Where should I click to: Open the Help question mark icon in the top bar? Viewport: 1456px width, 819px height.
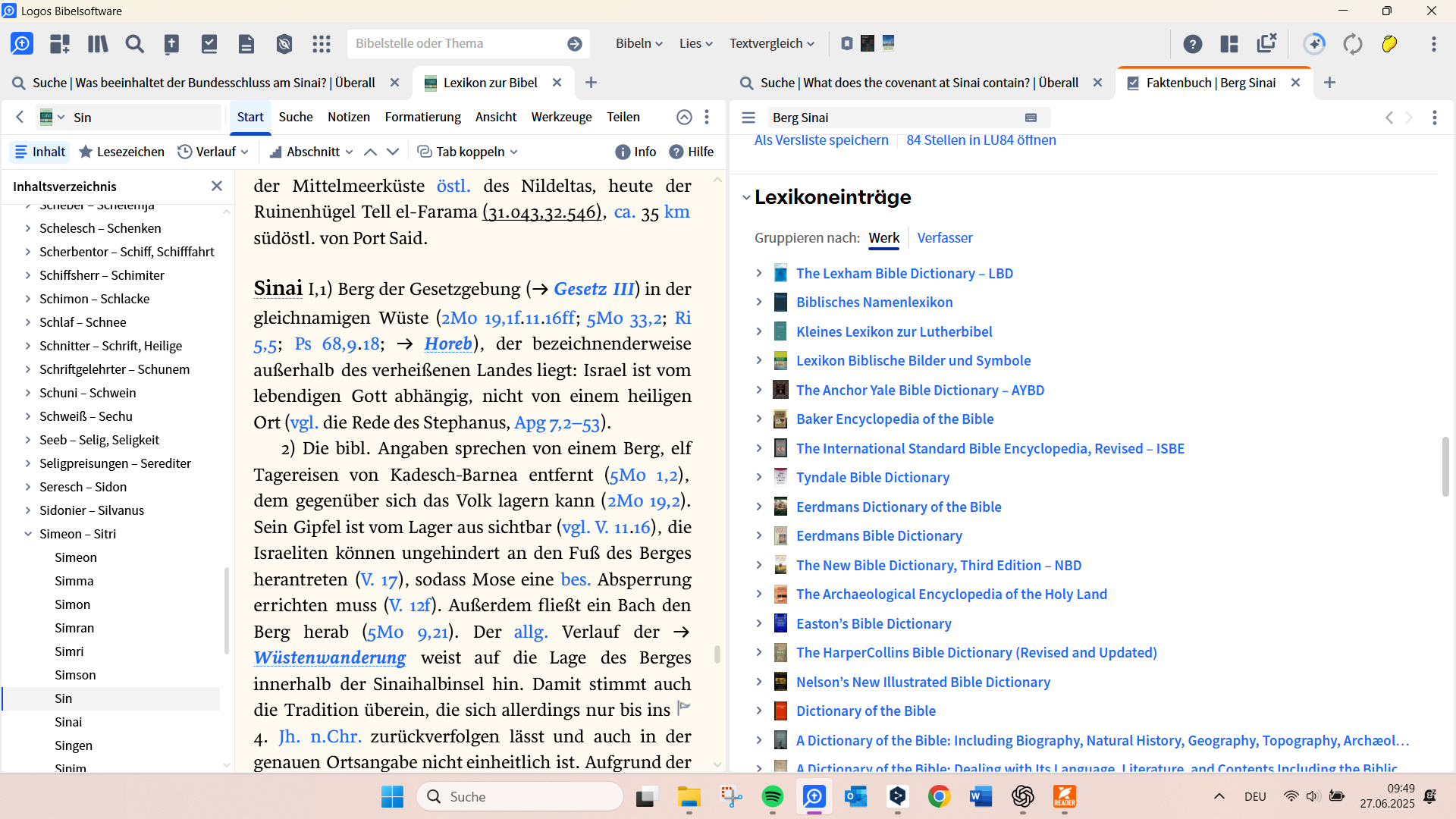[x=1193, y=44]
